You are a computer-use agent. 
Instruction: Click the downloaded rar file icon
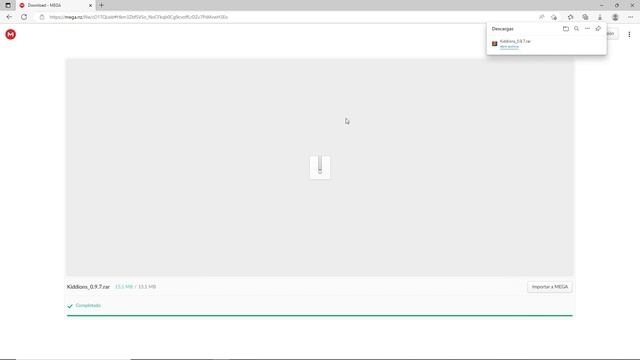point(494,44)
